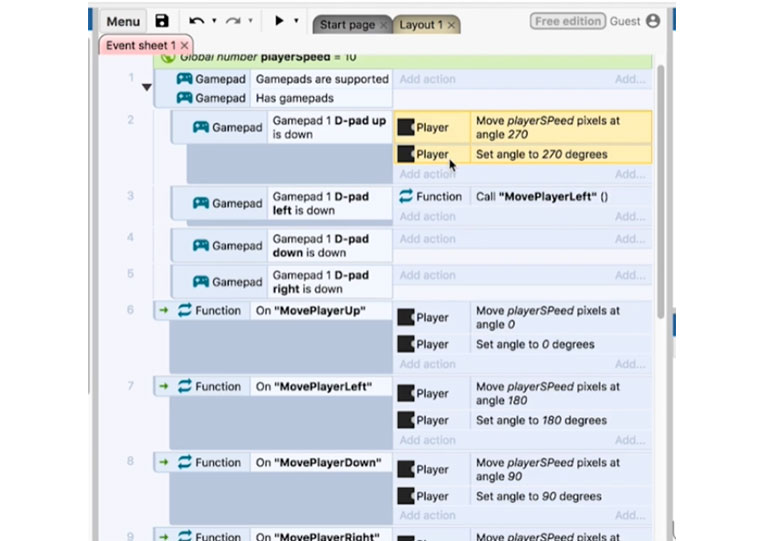Click the 'Add...' link in event 1 row
Screen dimensions: 763x541
point(630,79)
